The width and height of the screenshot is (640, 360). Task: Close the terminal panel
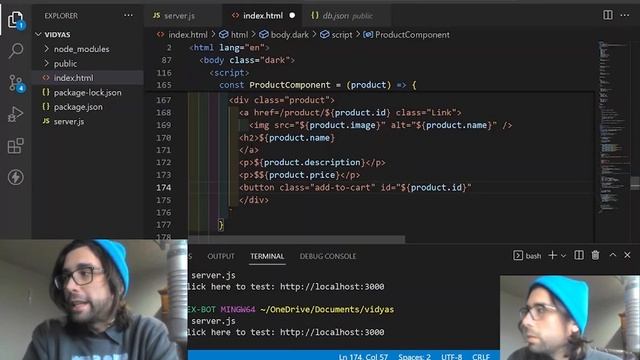pos(627,255)
